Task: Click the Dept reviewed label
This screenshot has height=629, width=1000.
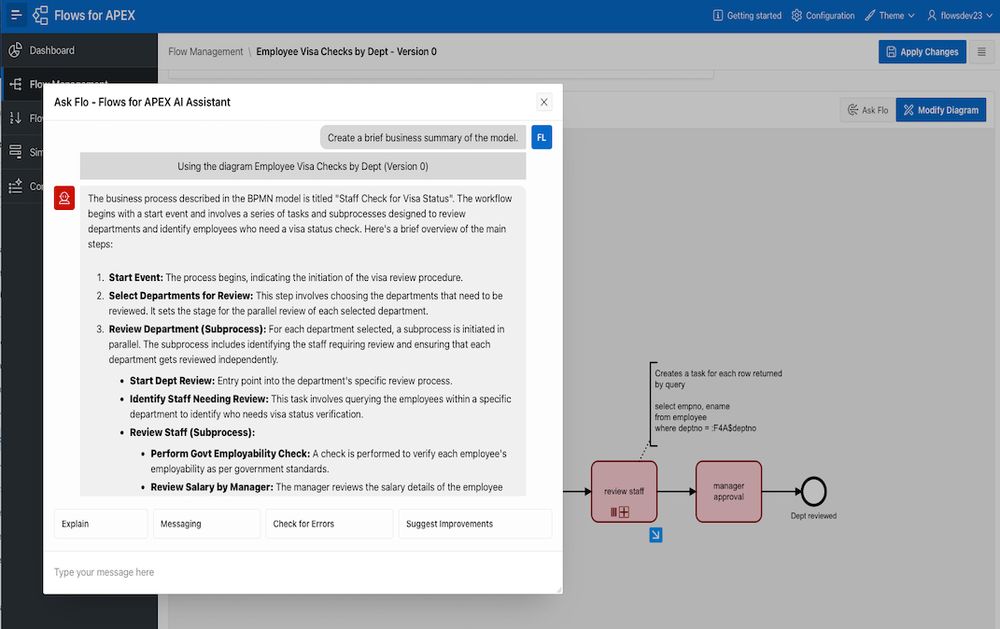Action: tap(814, 515)
